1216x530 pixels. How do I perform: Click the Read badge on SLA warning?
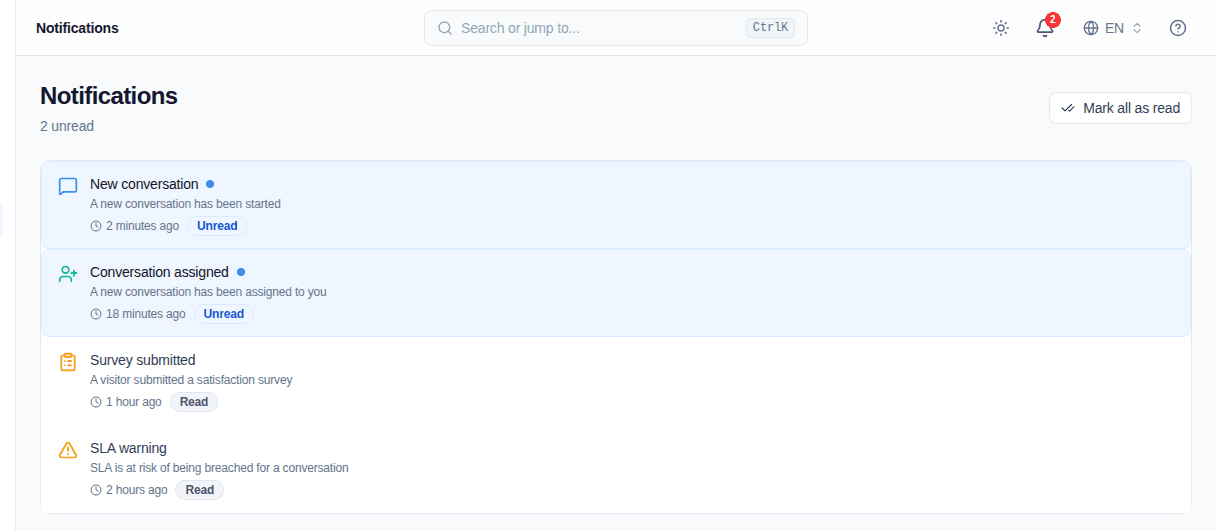coord(200,490)
